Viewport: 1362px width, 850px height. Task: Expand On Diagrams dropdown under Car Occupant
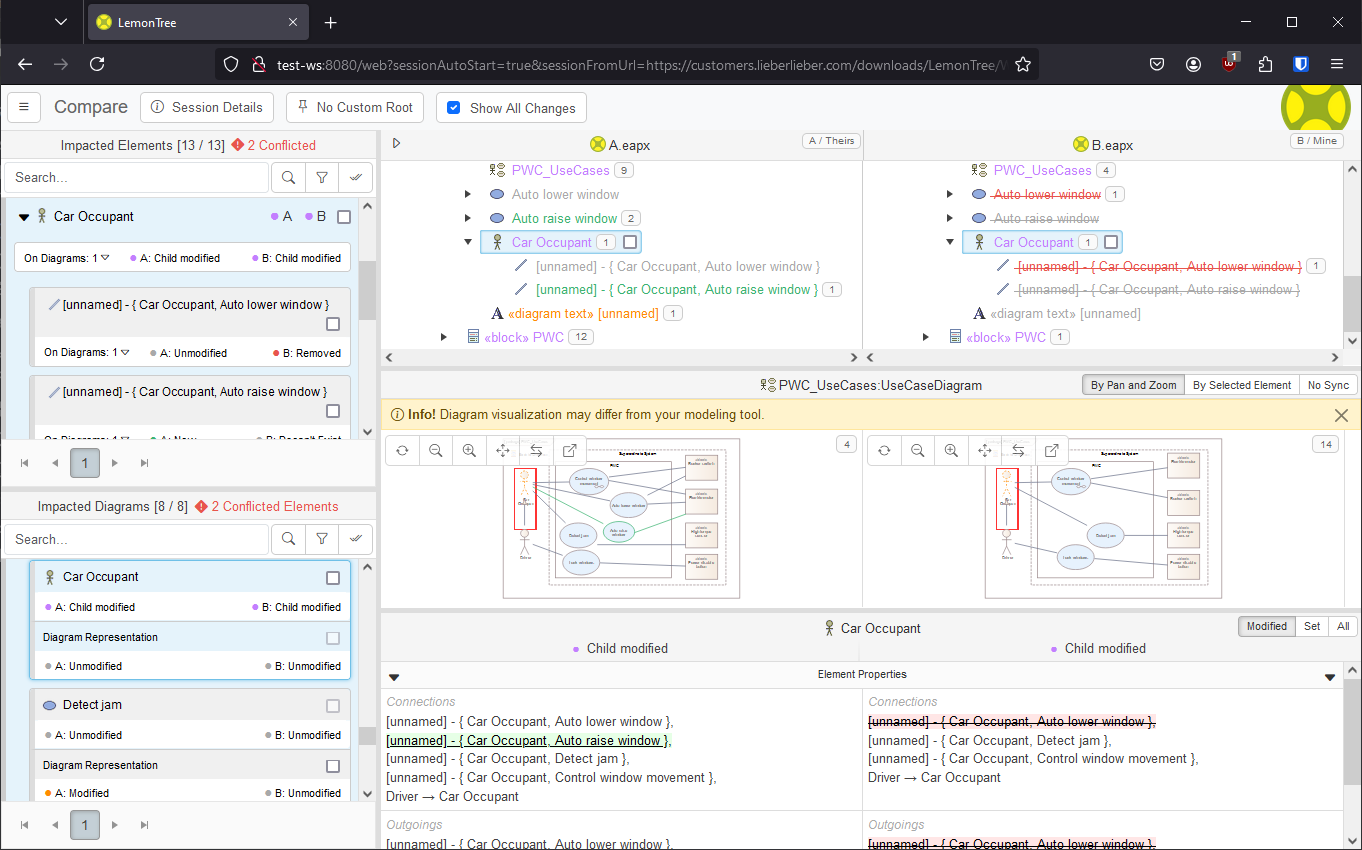click(x=104, y=258)
